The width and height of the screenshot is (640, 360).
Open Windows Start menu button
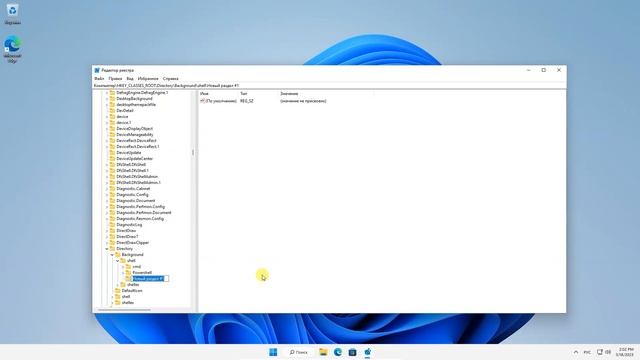tap(273, 352)
